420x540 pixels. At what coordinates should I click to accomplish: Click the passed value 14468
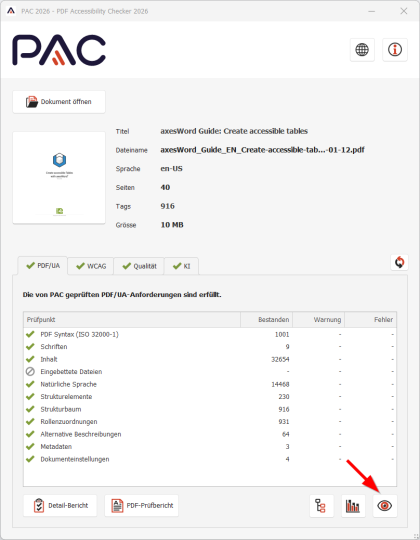[280, 384]
